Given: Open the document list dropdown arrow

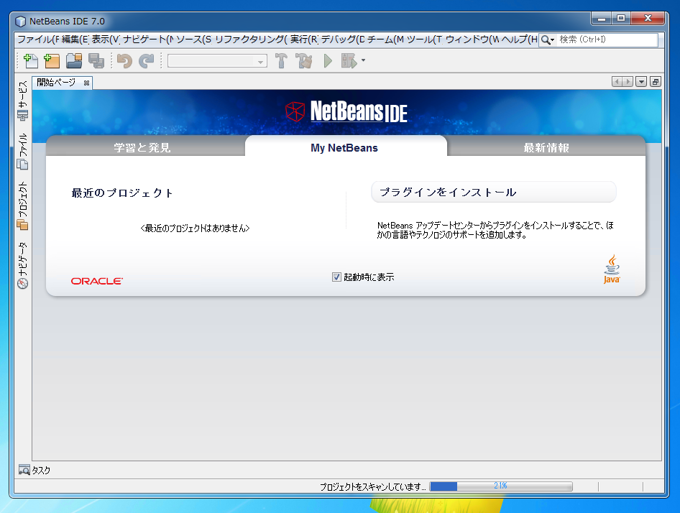Looking at the screenshot, I should pos(641,82).
